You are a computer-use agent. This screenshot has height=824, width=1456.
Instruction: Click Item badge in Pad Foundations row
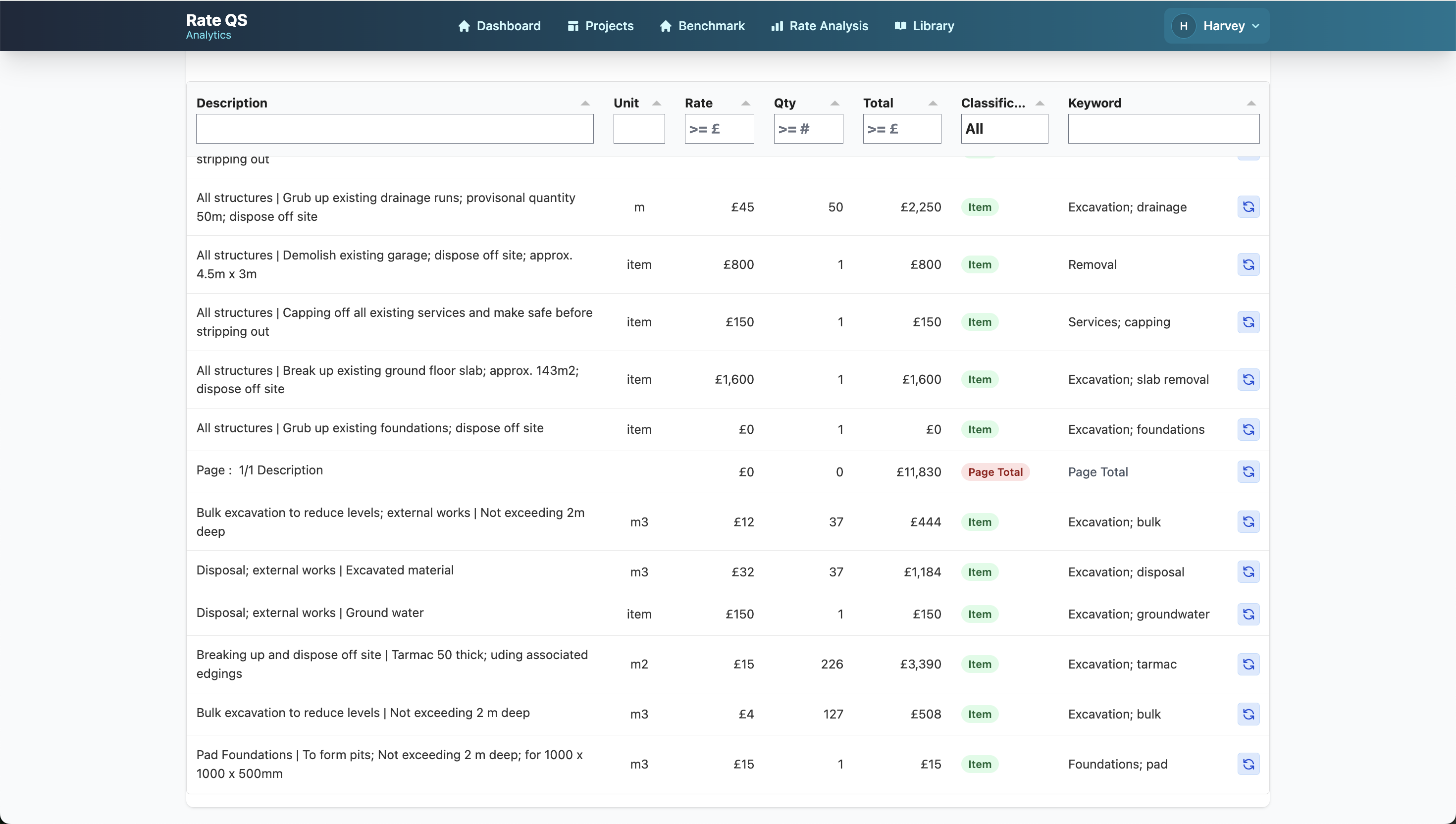click(980, 764)
